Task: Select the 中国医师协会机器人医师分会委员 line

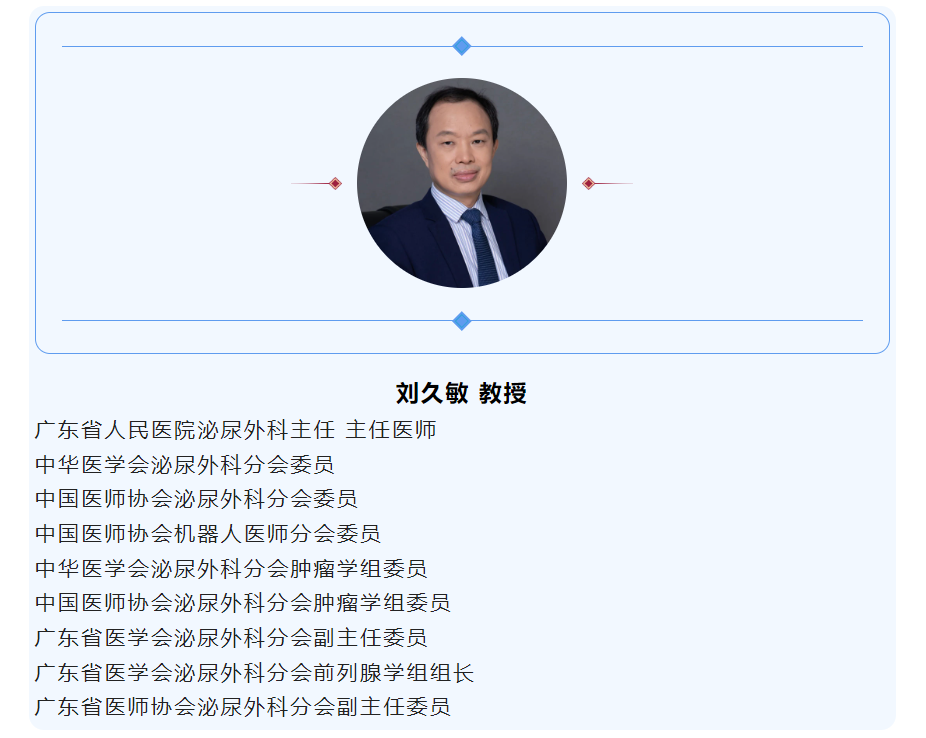Action: 208,534
